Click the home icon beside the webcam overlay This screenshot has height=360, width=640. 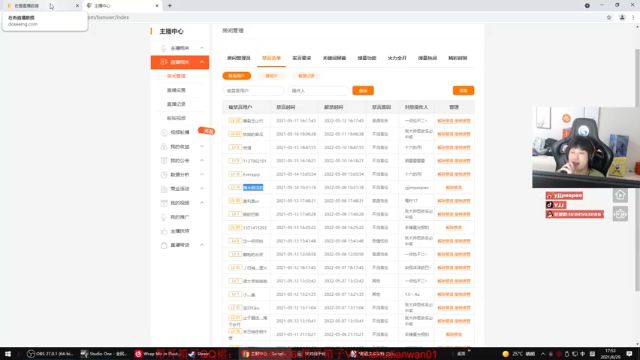620,195
